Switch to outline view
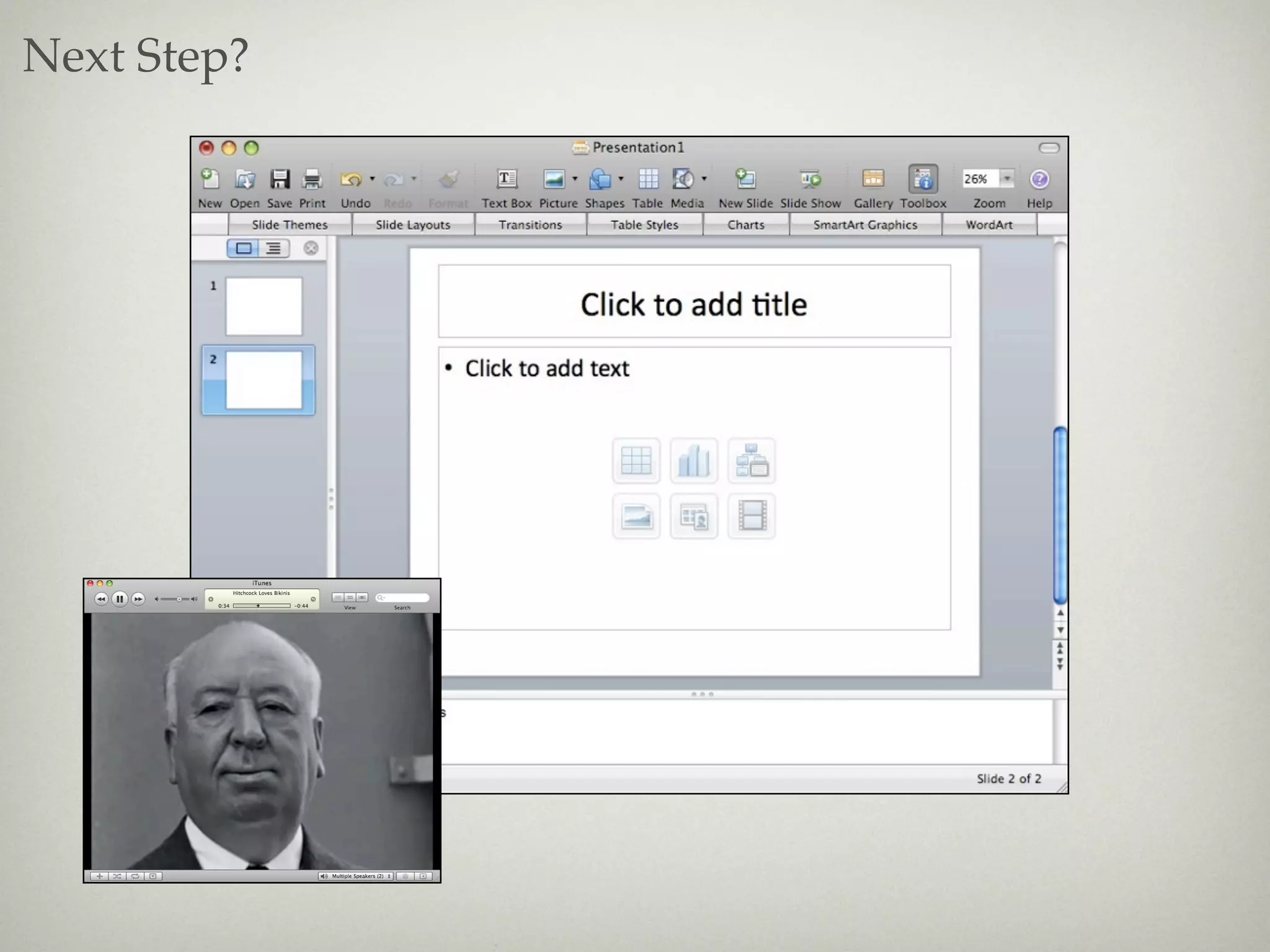 [x=273, y=249]
